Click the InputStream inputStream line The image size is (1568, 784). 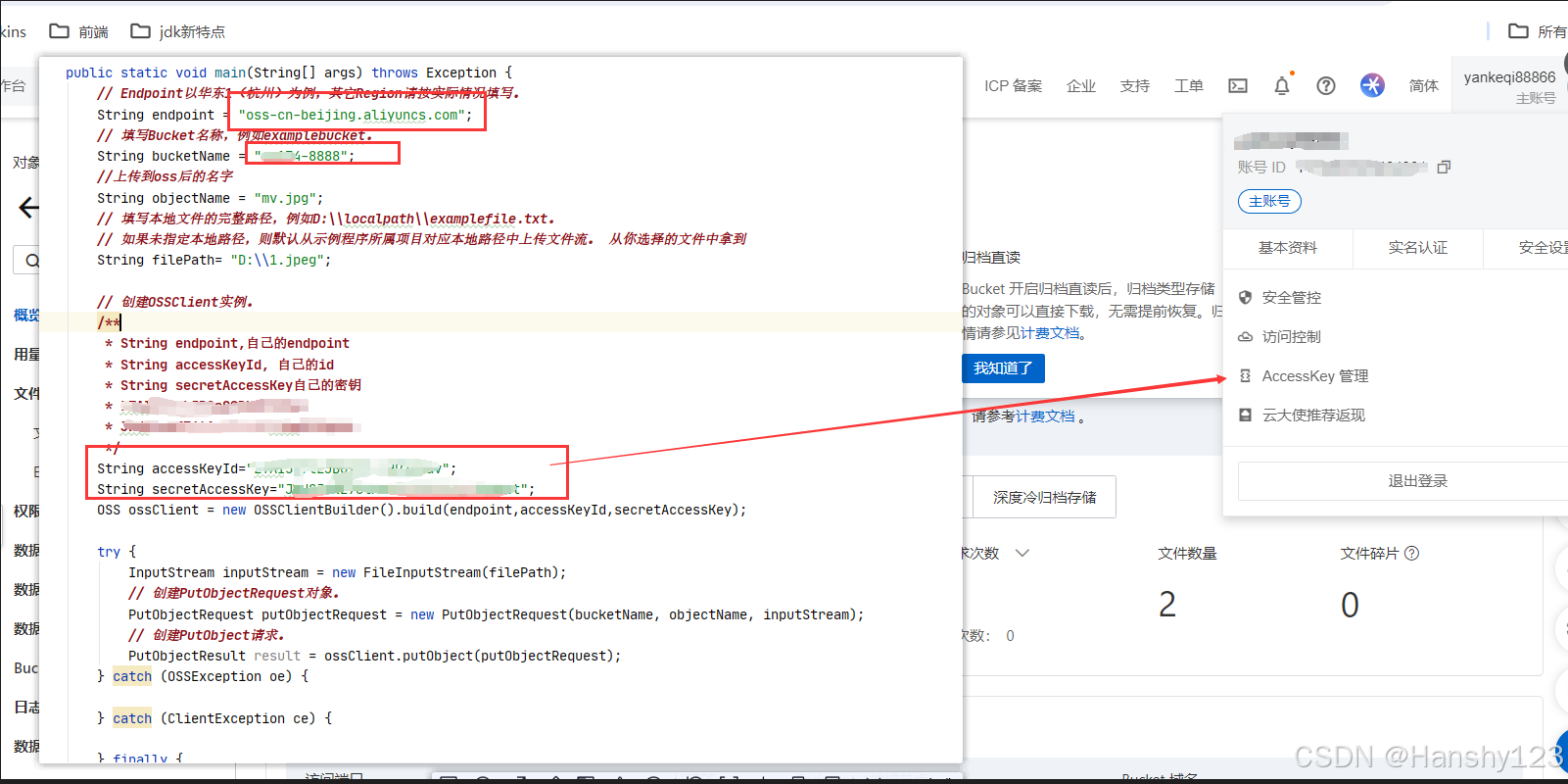click(x=348, y=572)
